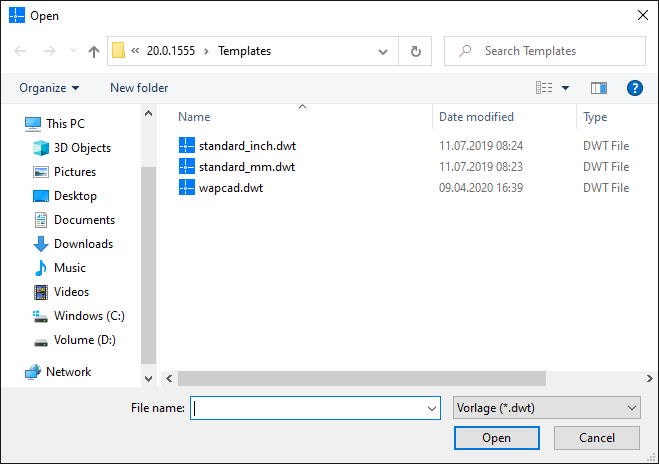Open the Organize menu

[49, 88]
